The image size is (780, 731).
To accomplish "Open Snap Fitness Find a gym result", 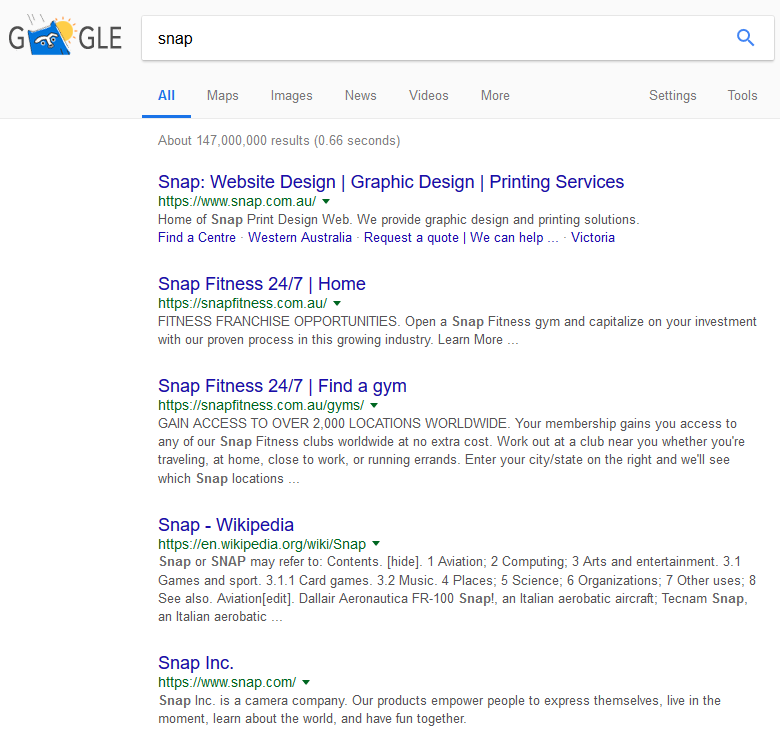I will coord(282,386).
